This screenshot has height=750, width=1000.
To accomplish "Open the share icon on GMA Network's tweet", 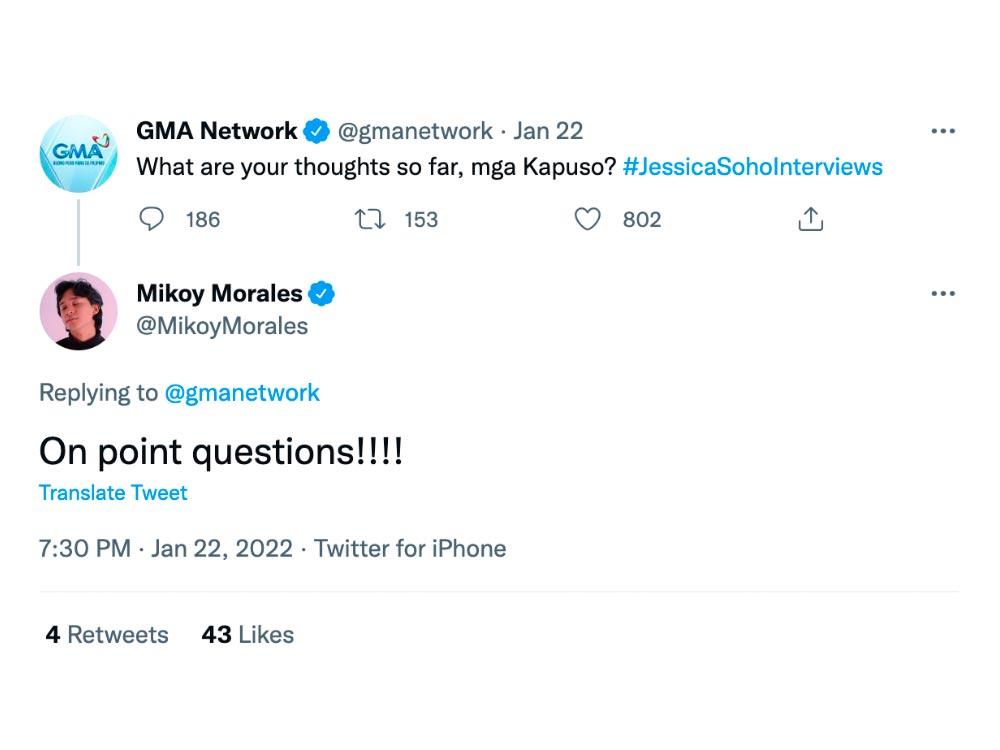I will (x=810, y=219).
